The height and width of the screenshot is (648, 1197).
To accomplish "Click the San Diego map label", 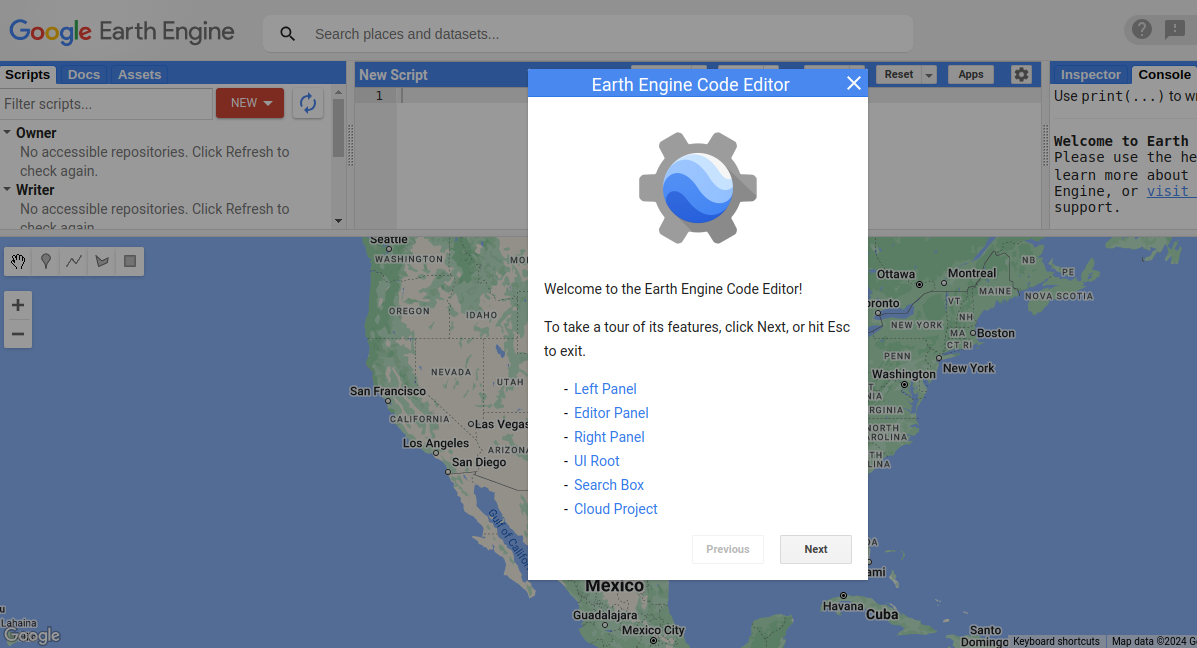I will [479, 463].
